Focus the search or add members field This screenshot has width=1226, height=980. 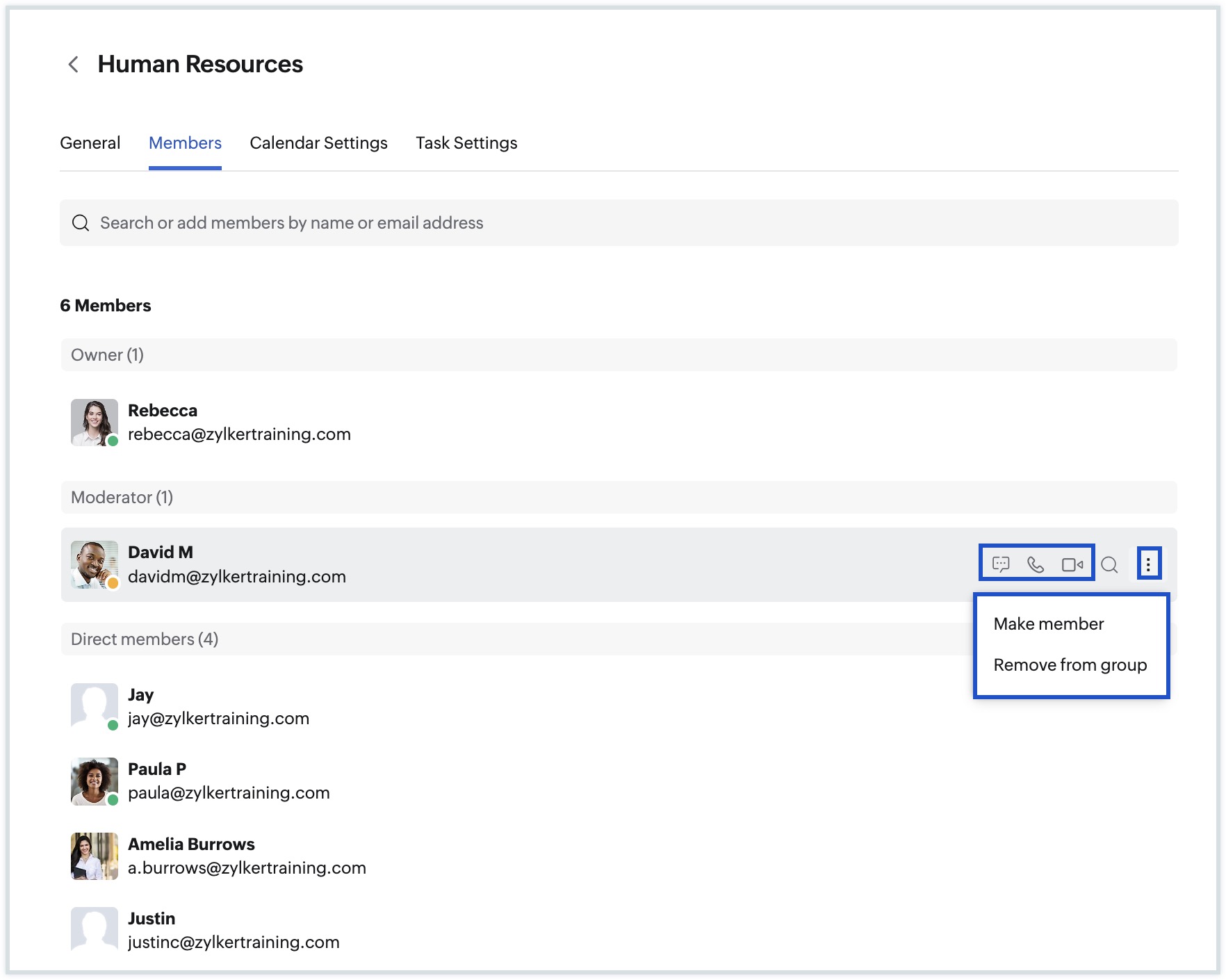619,223
